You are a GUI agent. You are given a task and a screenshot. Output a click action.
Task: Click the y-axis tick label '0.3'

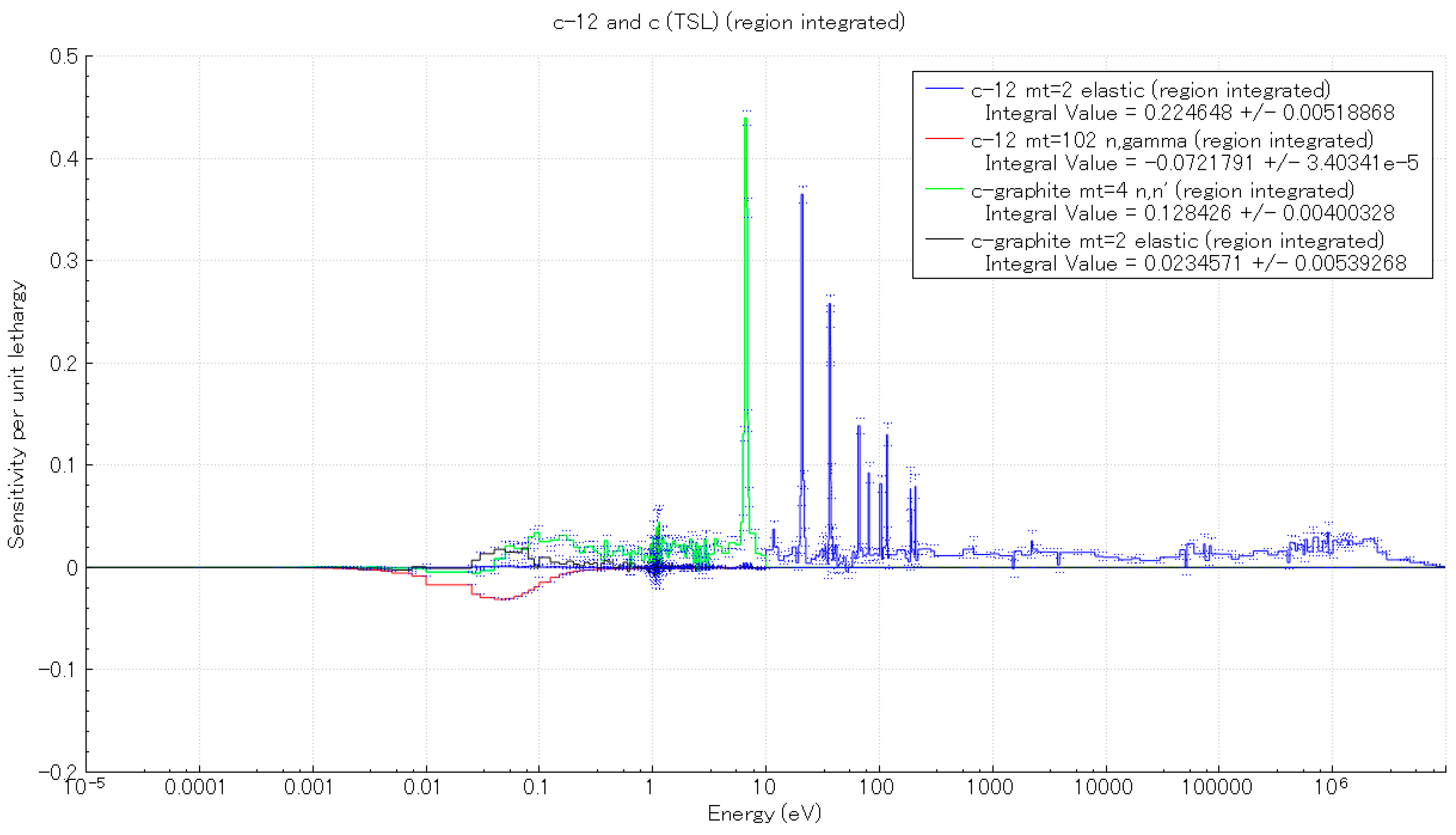point(64,261)
